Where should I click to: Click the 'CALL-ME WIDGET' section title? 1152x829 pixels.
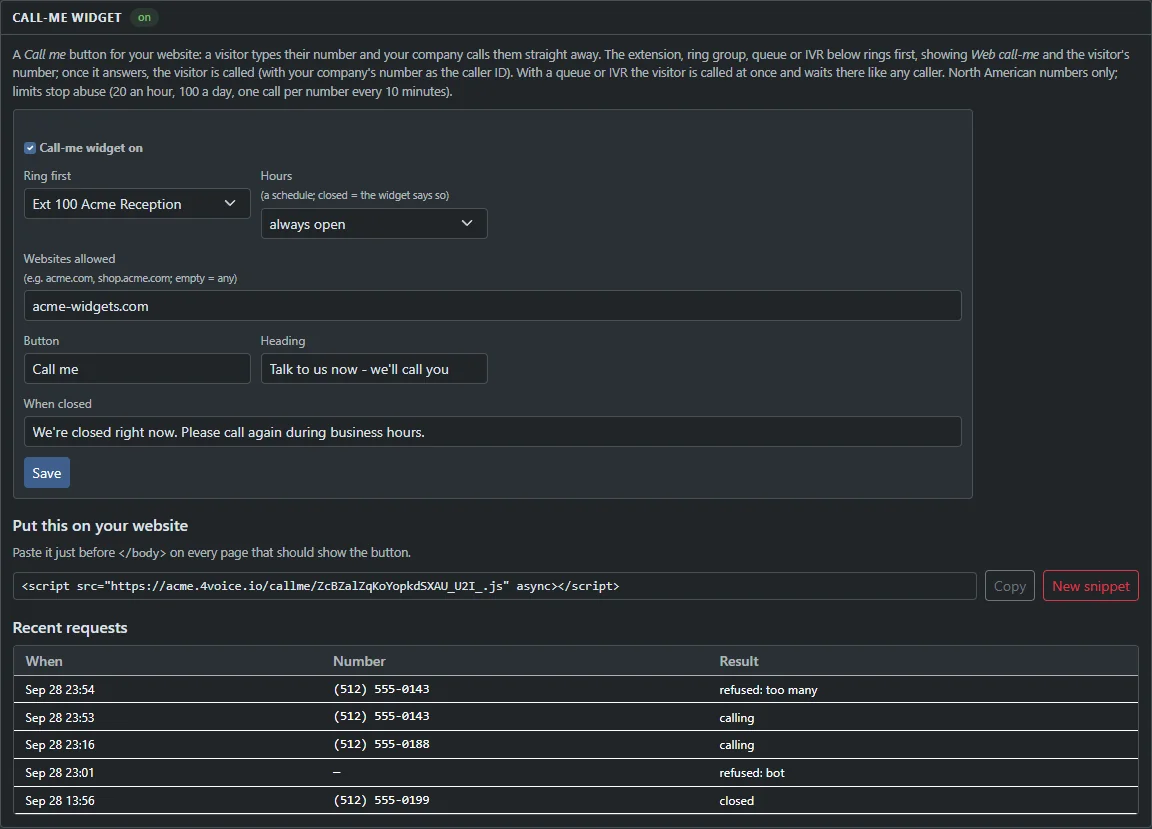[x=67, y=18]
